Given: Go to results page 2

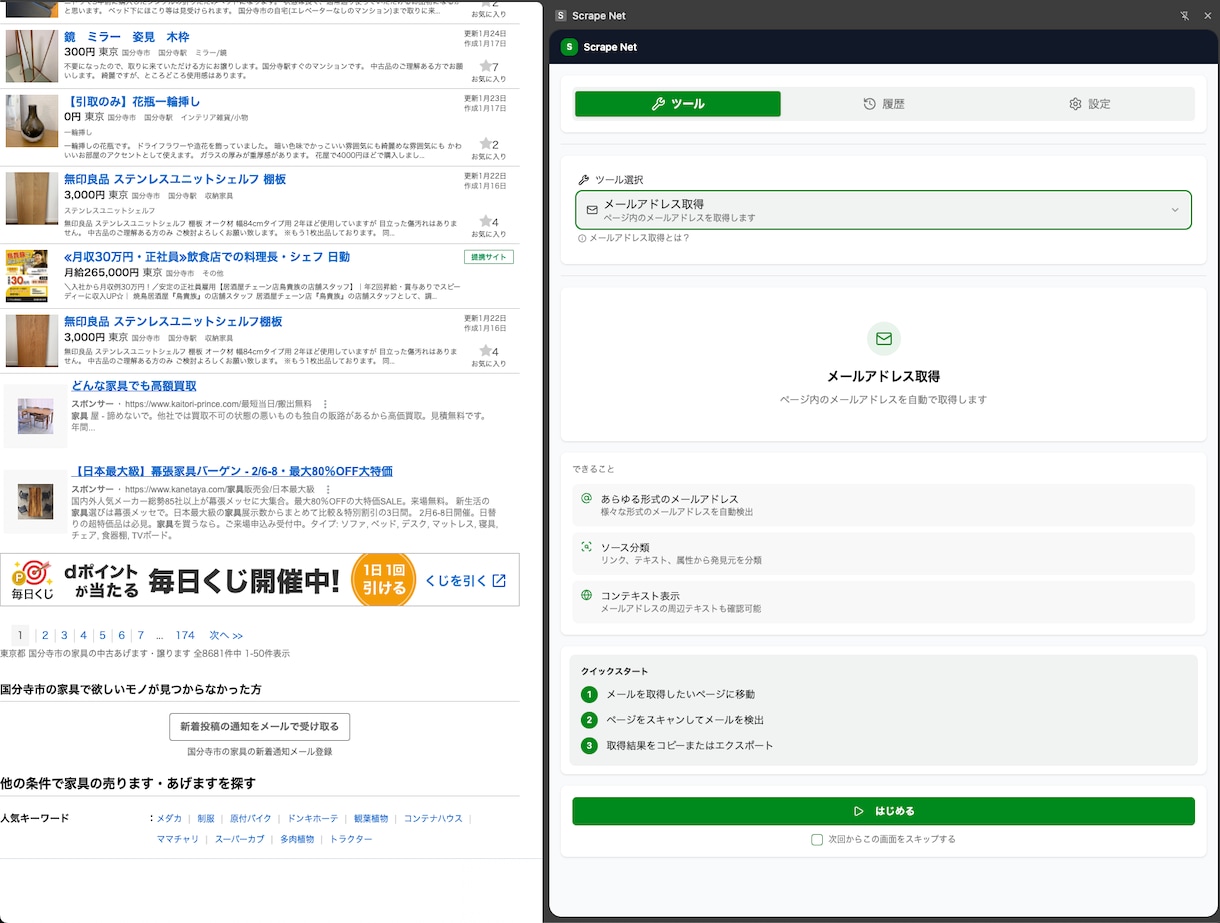Looking at the screenshot, I should click(45, 635).
